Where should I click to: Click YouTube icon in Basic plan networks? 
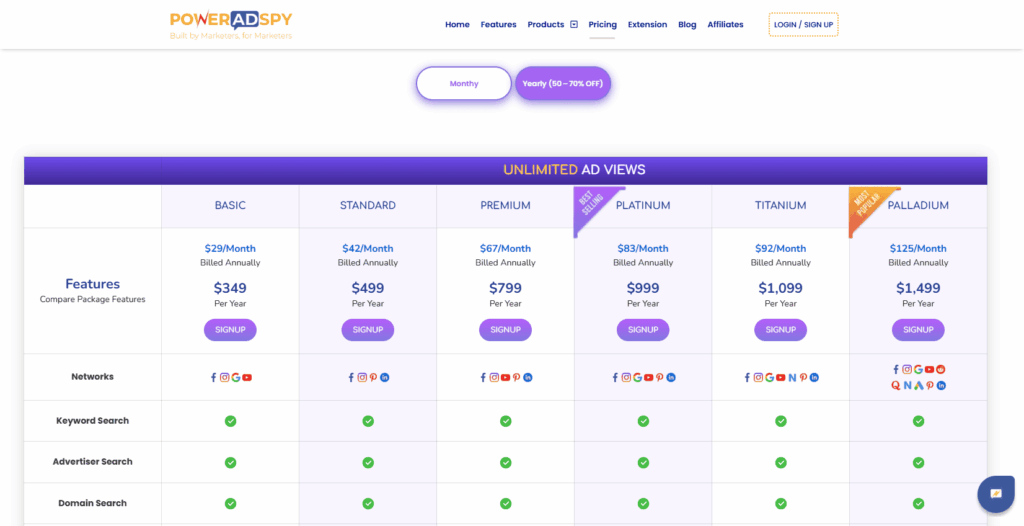coord(247,378)
